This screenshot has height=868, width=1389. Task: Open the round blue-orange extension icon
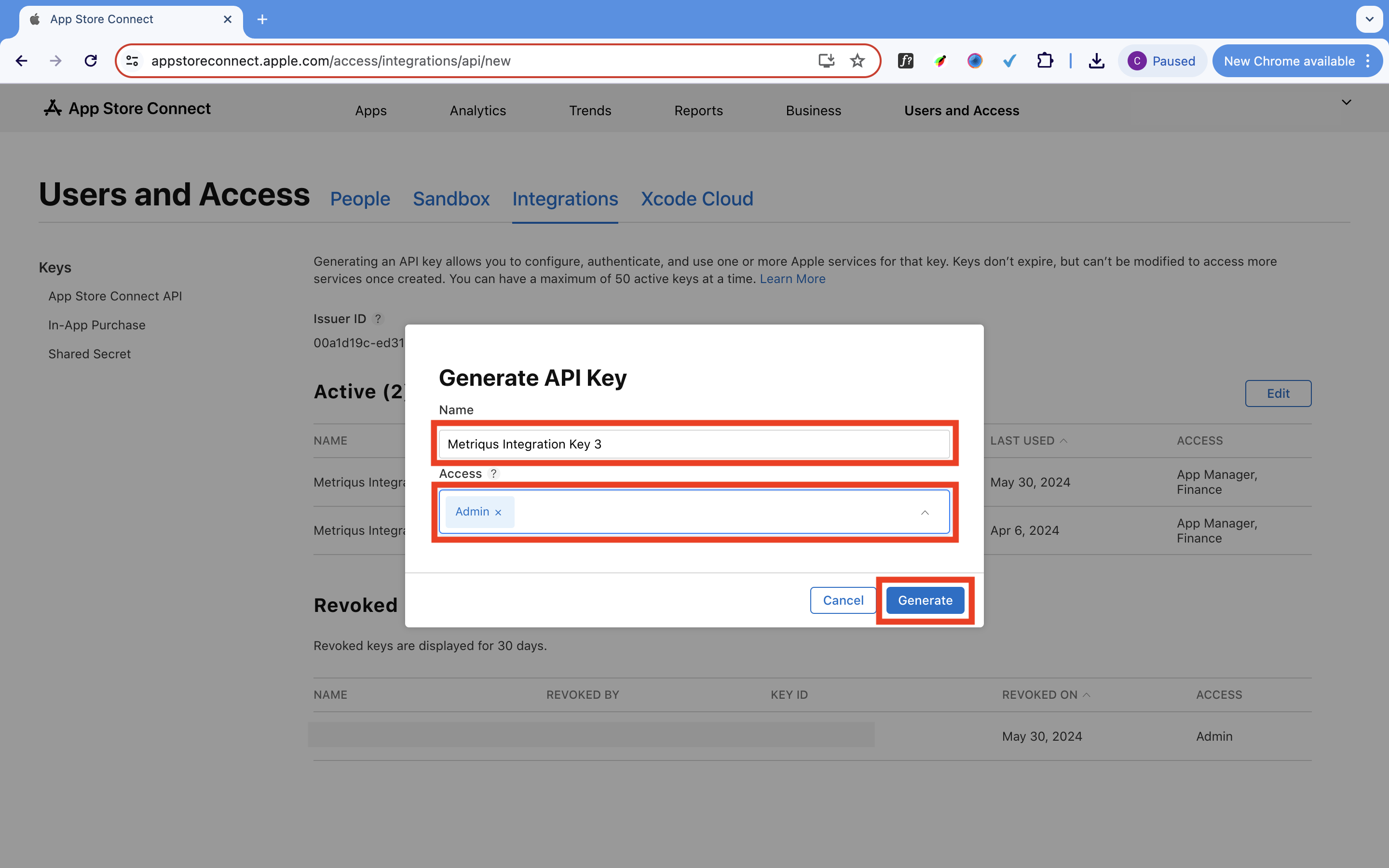coord(975,61)
